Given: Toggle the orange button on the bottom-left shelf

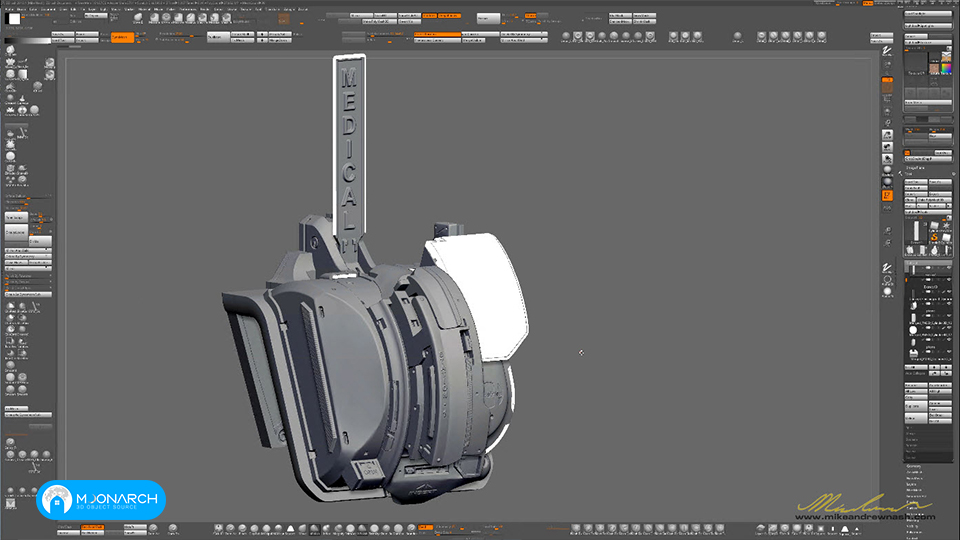Looking at the screenshot, I should pyautogui.click(x=92, y=527).
